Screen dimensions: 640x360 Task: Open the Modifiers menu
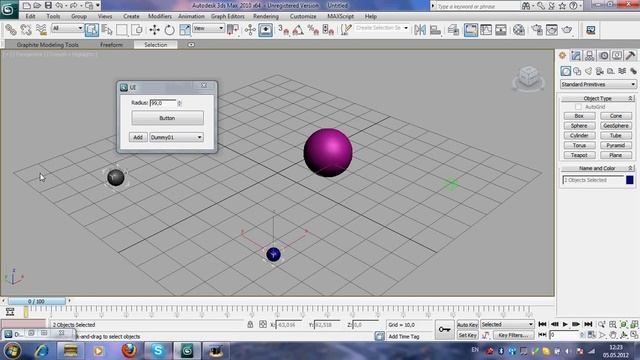click(160, 16)
